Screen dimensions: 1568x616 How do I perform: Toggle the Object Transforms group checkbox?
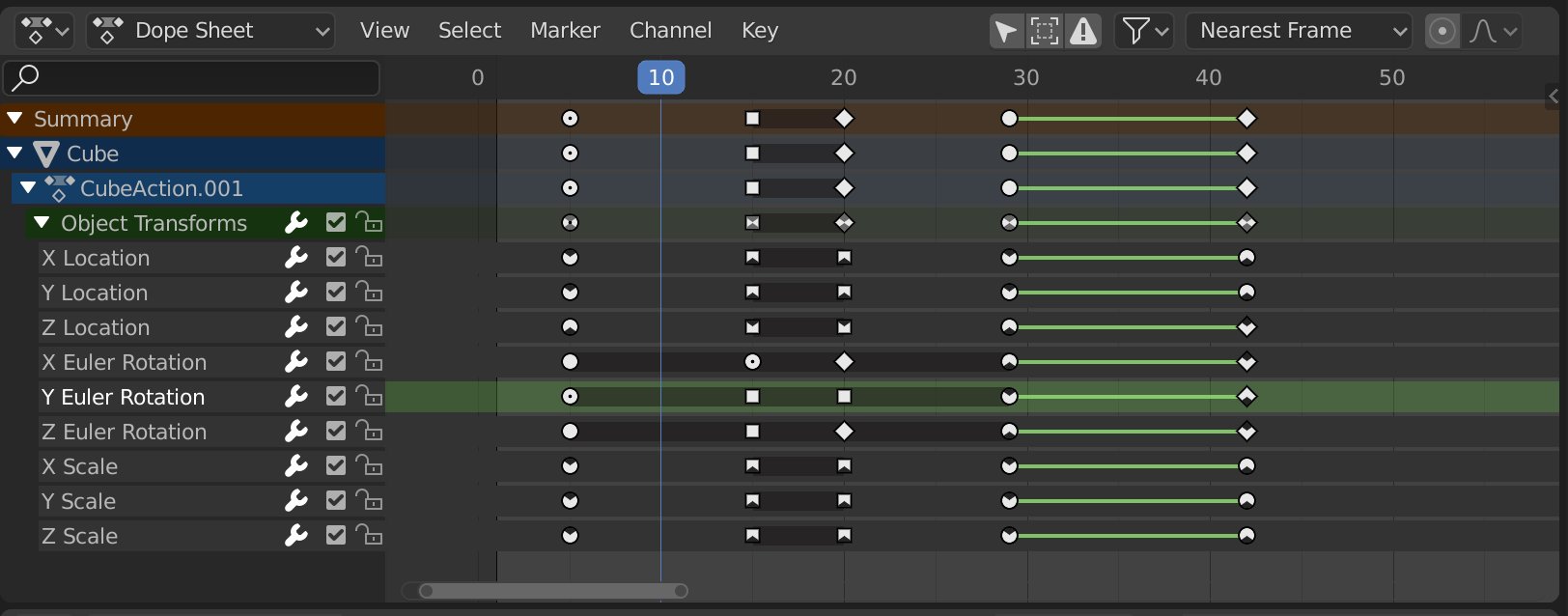(336, 223)
